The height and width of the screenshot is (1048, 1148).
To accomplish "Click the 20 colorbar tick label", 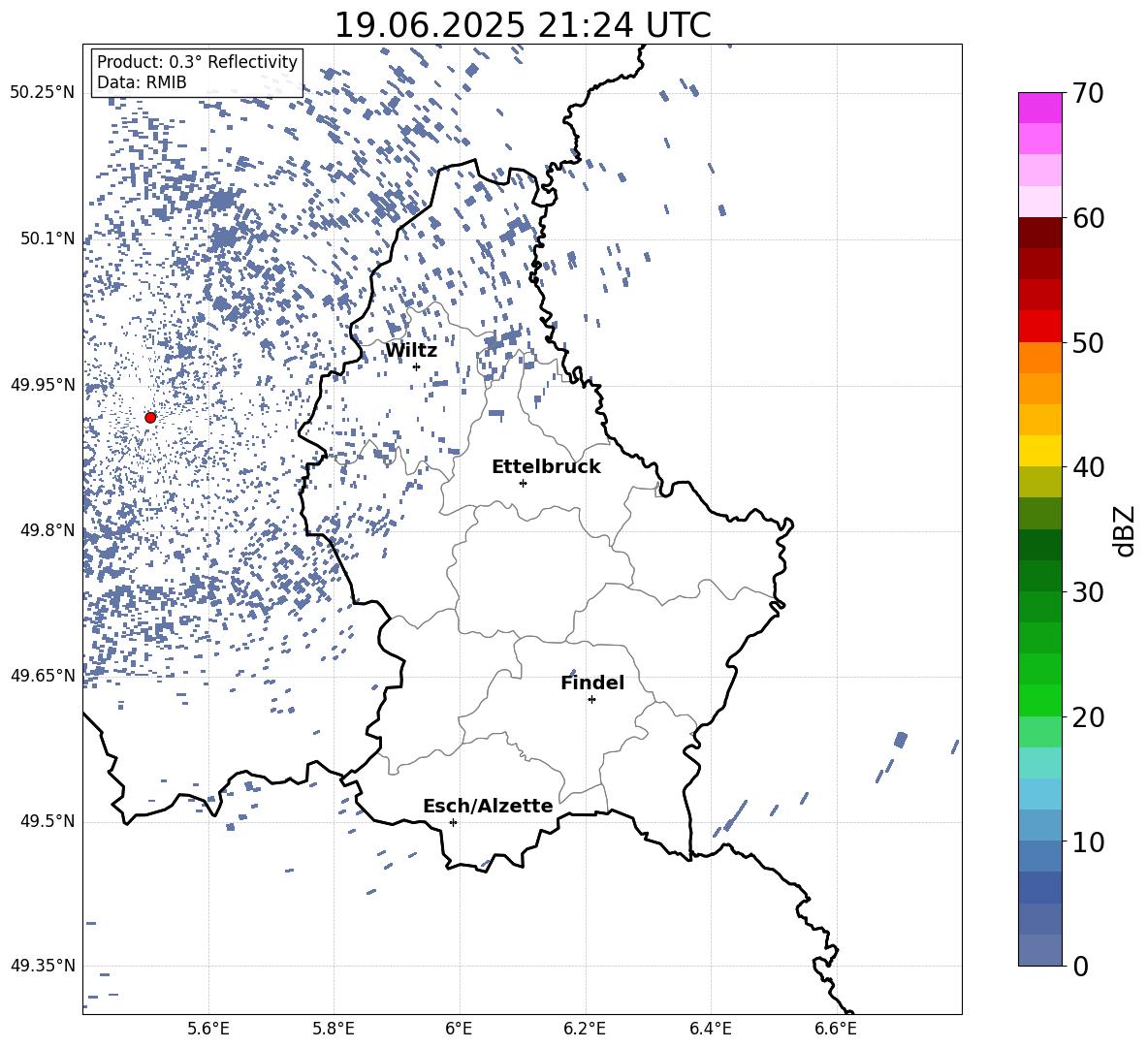I will [1088, 717].
